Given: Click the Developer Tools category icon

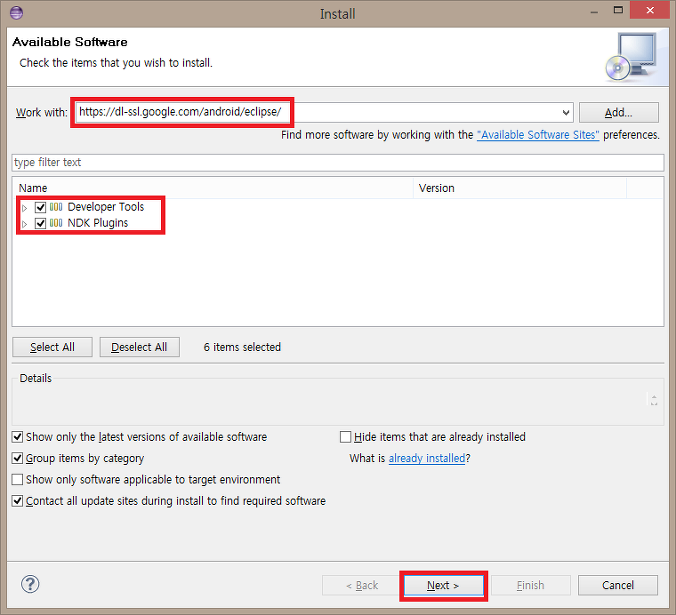Looking at the screenshot, I should pos(56,207).
